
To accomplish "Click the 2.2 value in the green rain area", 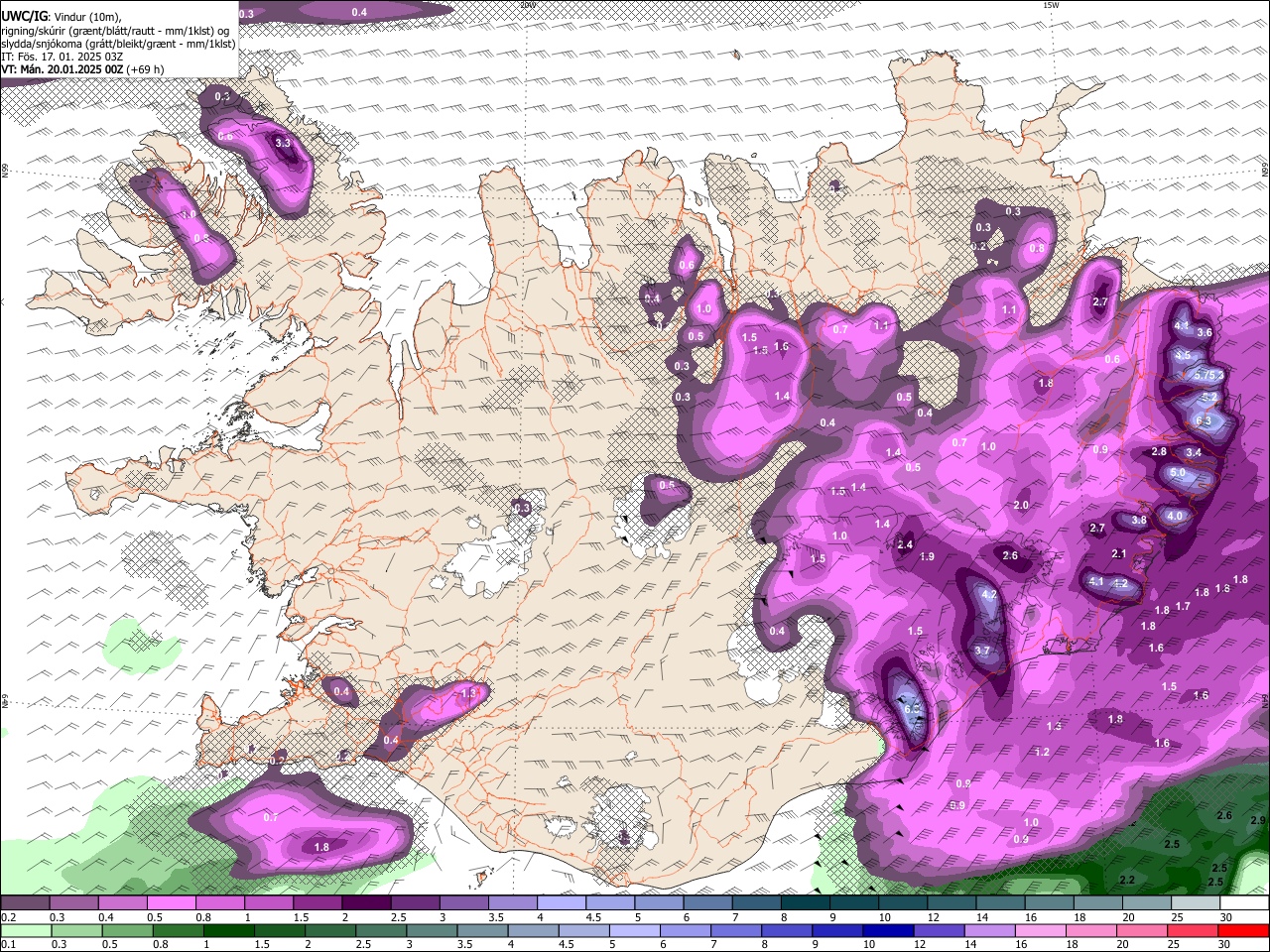I will click(x=1127, y=881).
